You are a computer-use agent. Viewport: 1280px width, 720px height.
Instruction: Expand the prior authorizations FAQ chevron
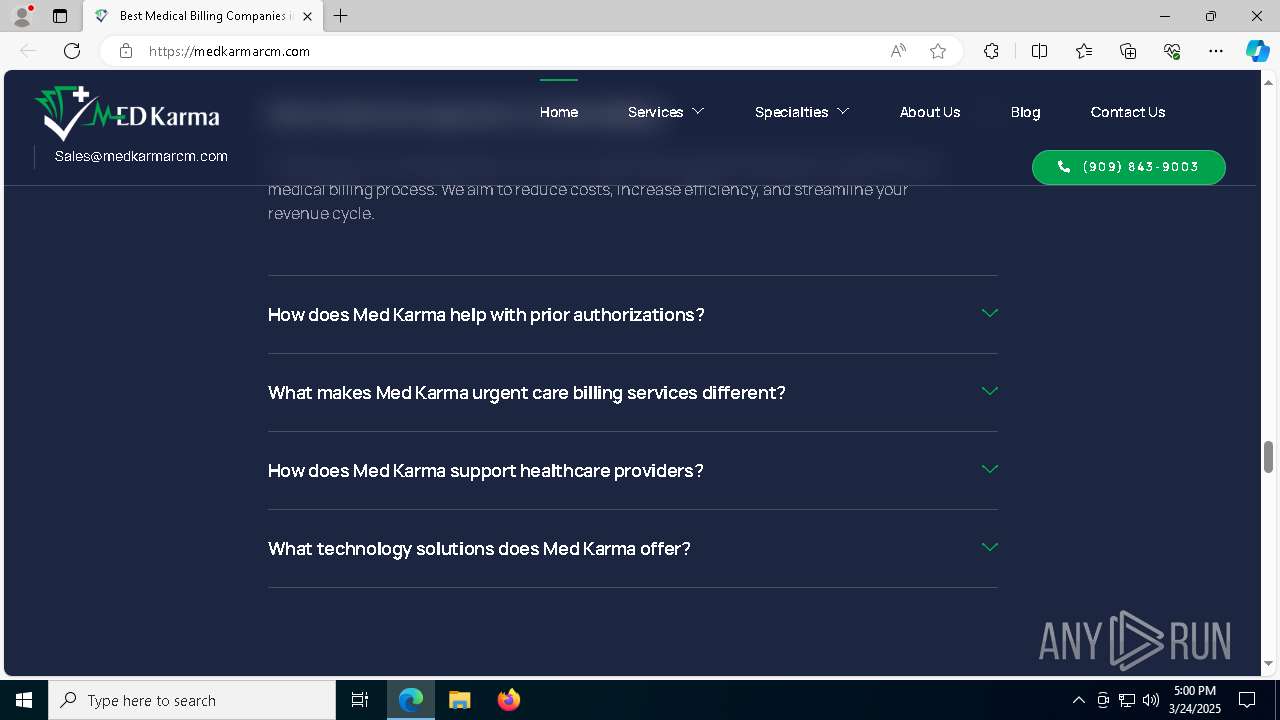(x=990, y=313)
